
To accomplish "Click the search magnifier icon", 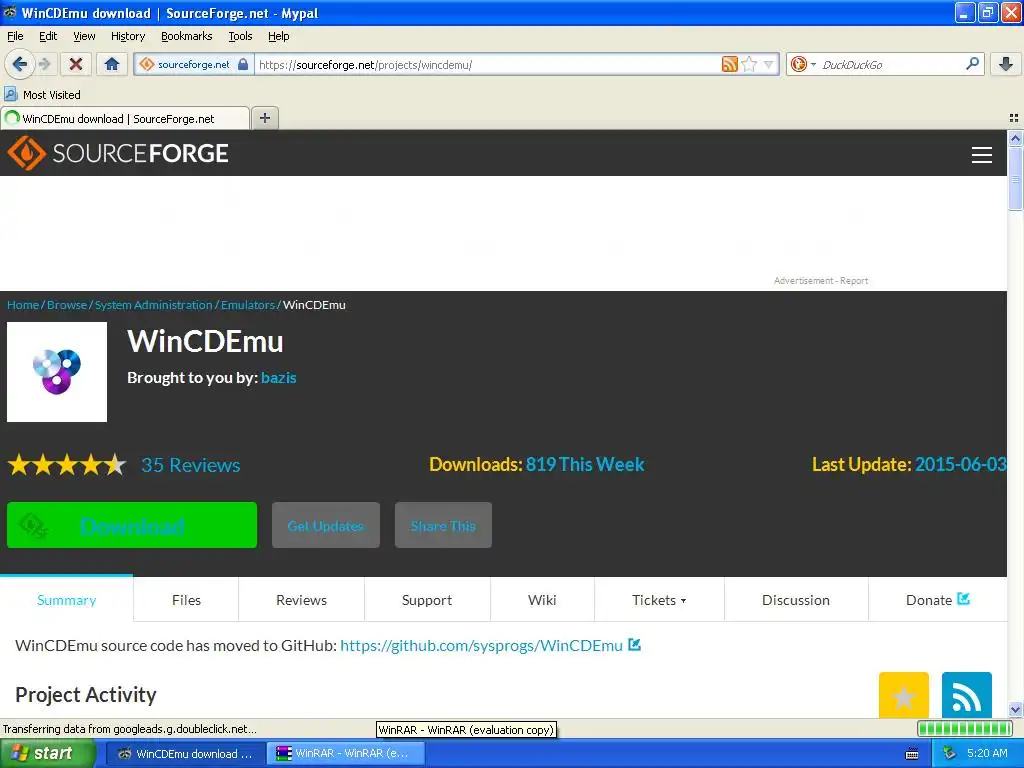I will coord(972,64).
